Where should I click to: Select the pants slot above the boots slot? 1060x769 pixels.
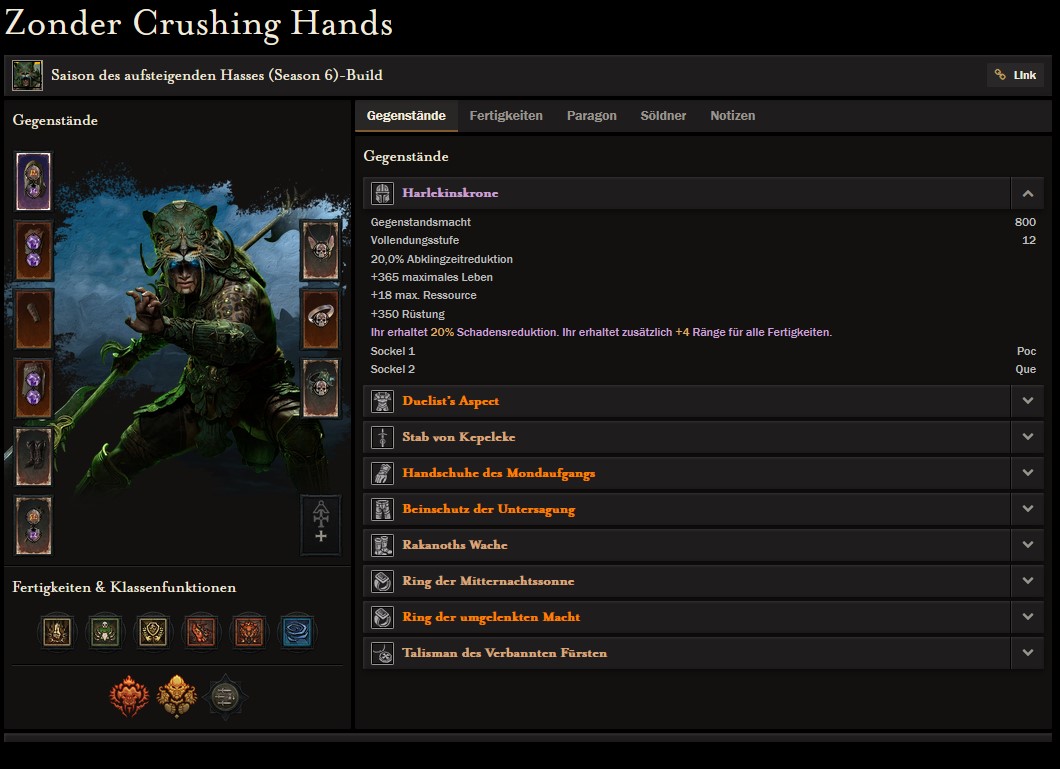tap(33, 388)
